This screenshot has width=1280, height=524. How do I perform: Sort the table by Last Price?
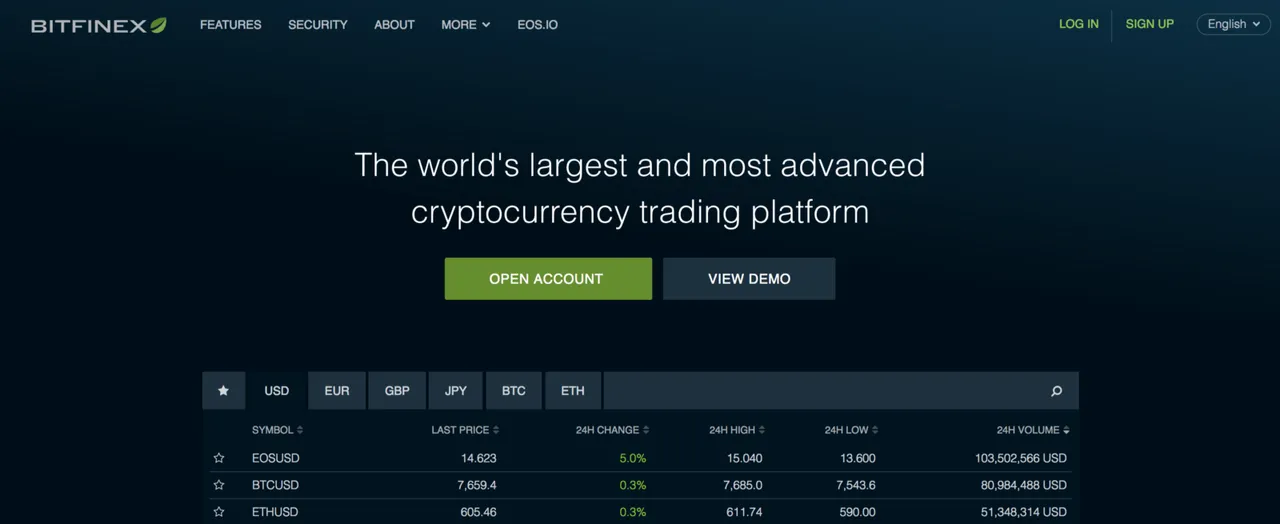coord(465,430)
